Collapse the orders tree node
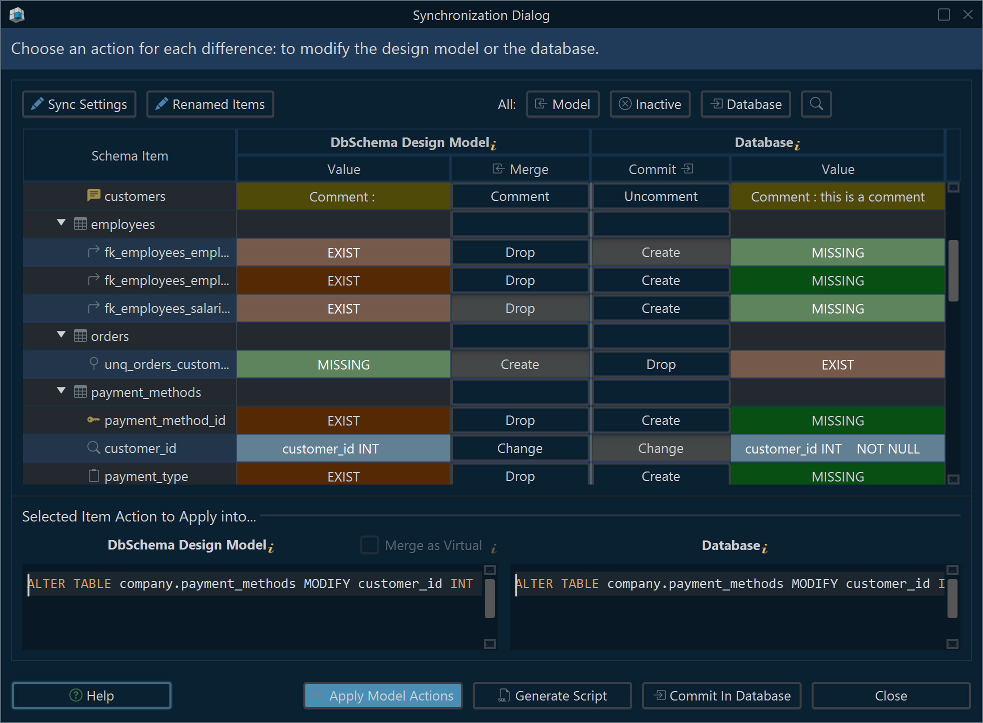This screenshot has width=983, height=723. 61,334
